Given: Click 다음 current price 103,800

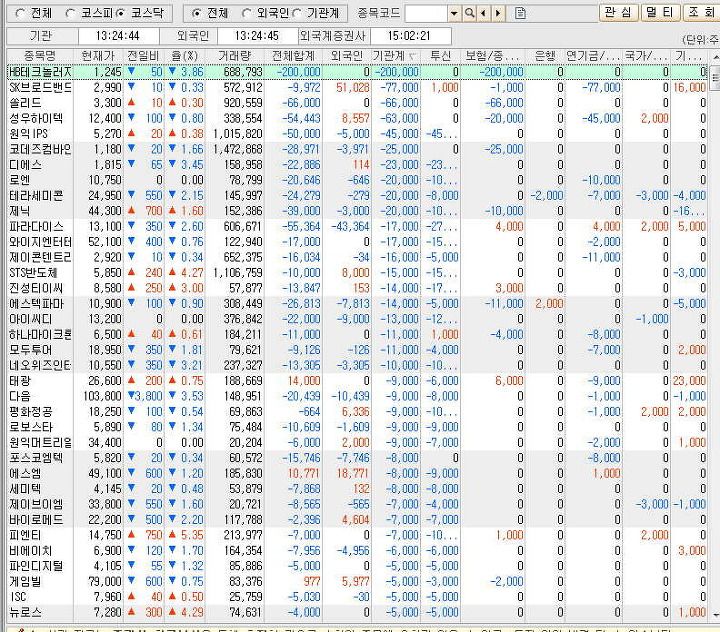Looking at the screenshot, I should click(x=102, y=396).
